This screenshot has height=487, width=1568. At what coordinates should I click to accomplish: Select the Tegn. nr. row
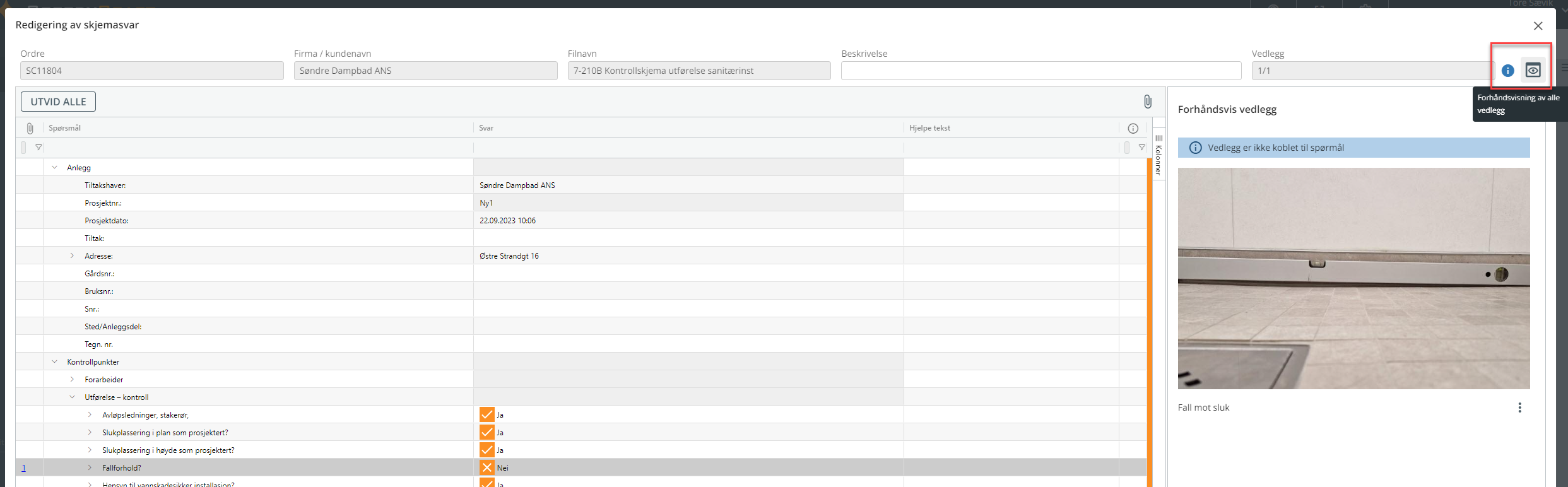click(x=581, y=344)
